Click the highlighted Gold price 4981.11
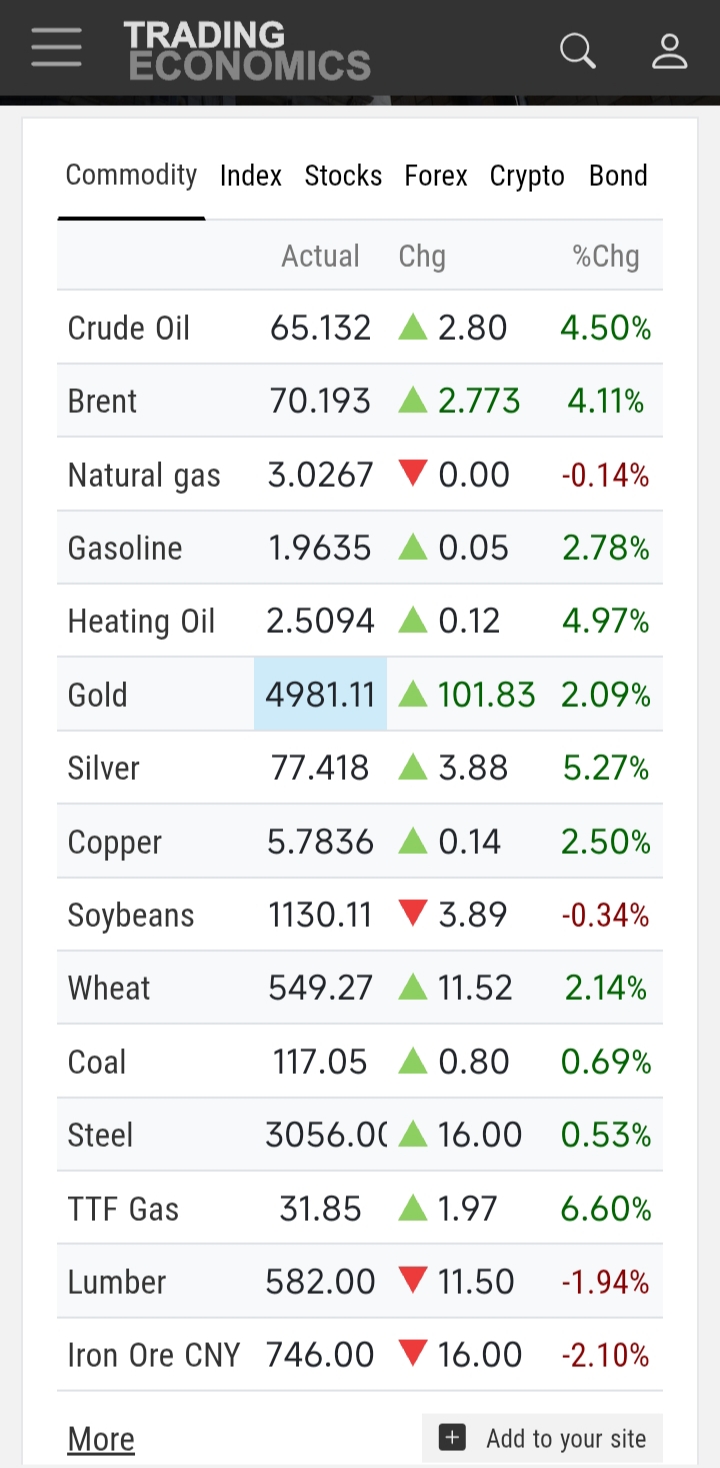This screenshot has height=1468, width=720. (x=320, y=695)
